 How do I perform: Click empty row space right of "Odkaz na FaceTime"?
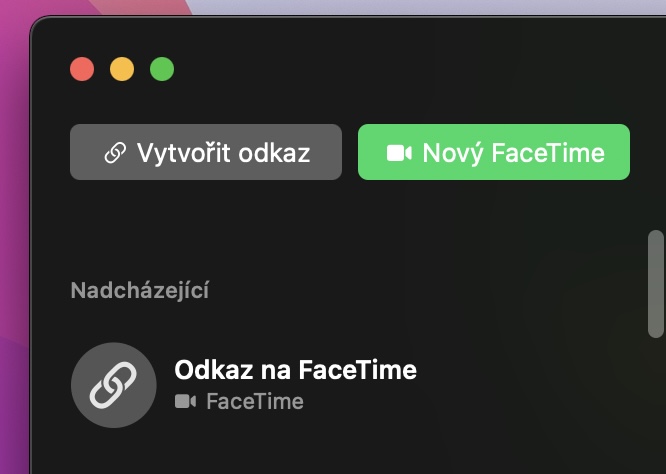coord(530,385)
